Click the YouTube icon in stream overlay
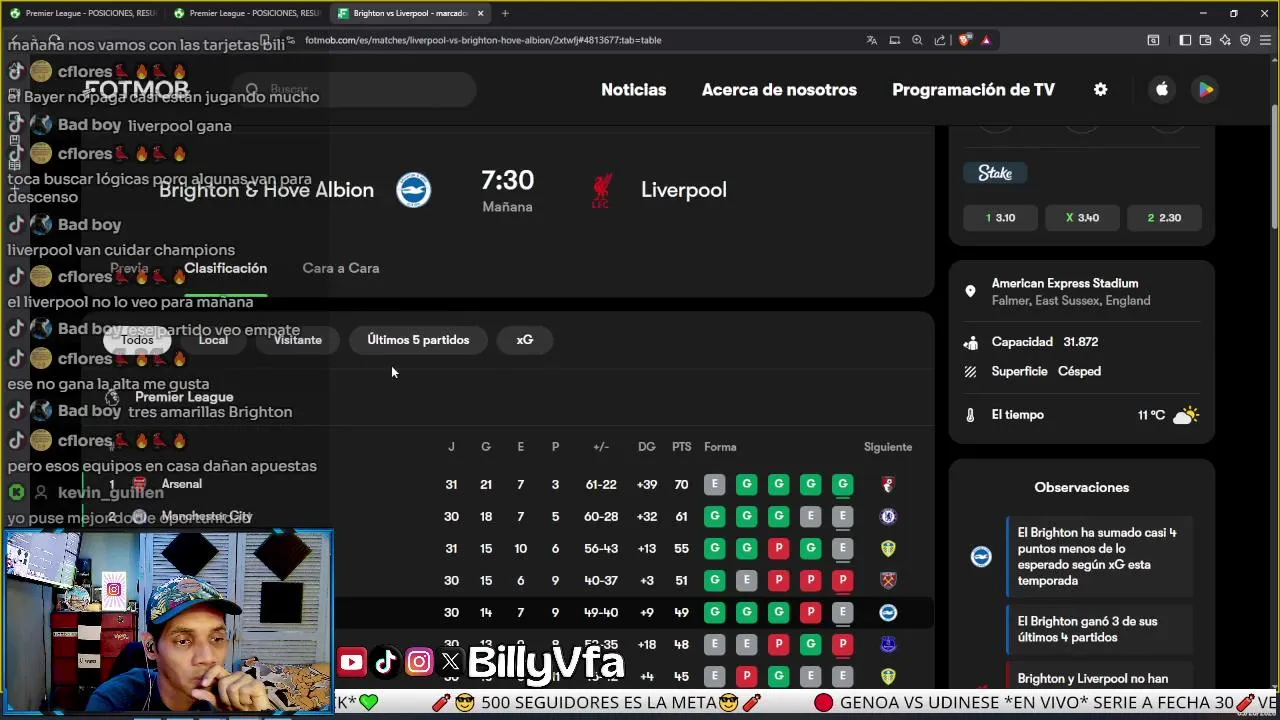 tap(351, 662)
